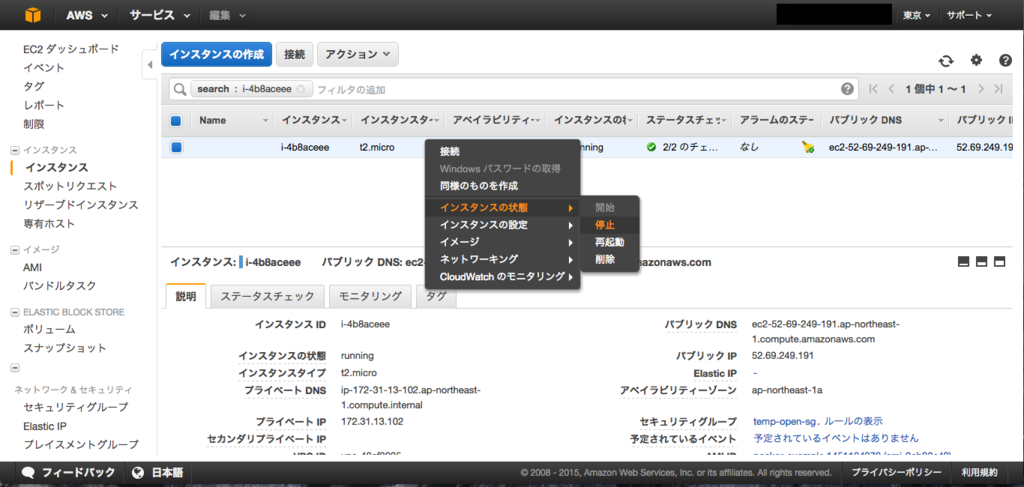Open ネットワーキング submenu
Viewport: 1024px width, 487px height.
(502, 259)
